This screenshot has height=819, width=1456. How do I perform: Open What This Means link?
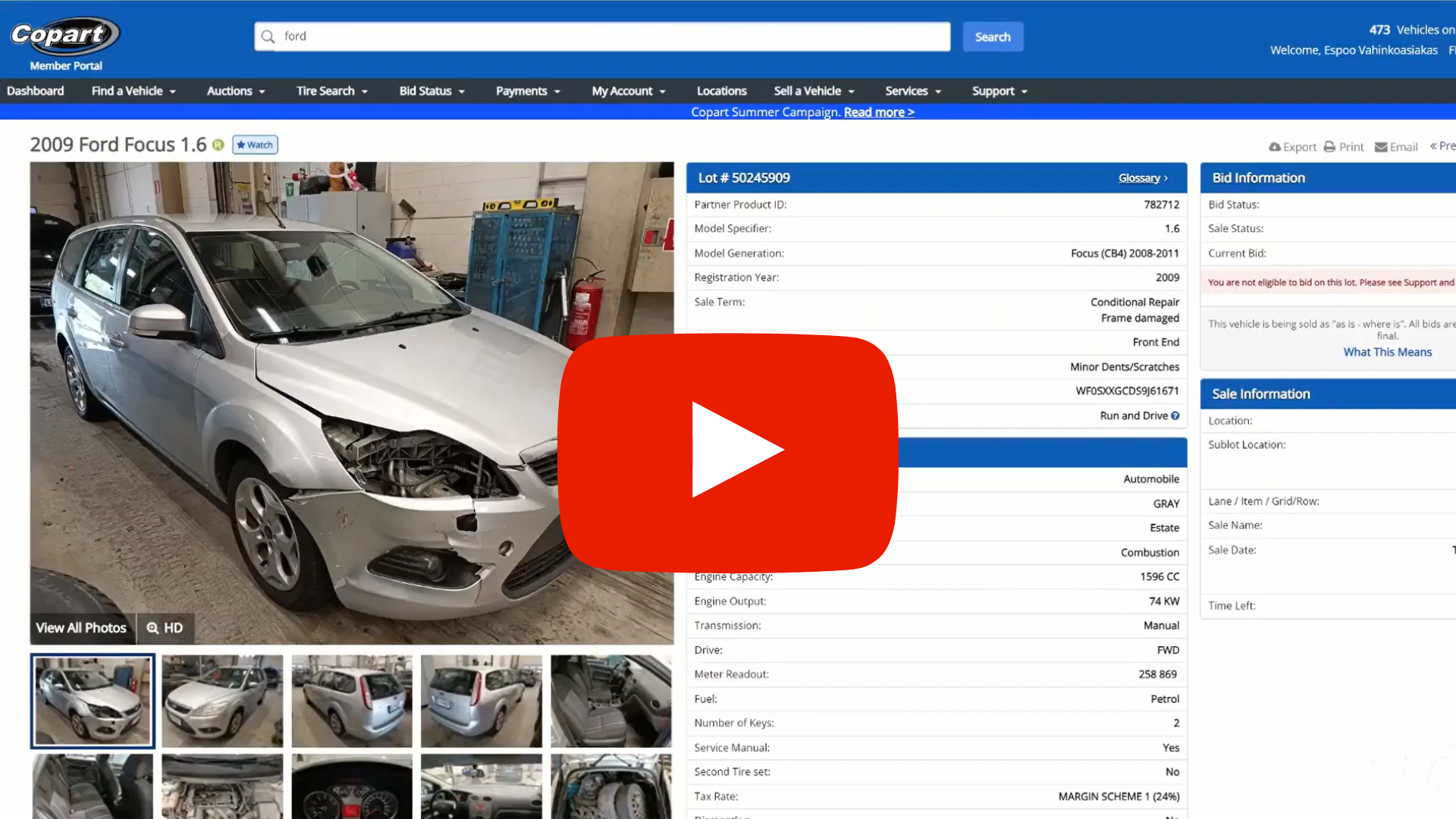coord(1388,352)
